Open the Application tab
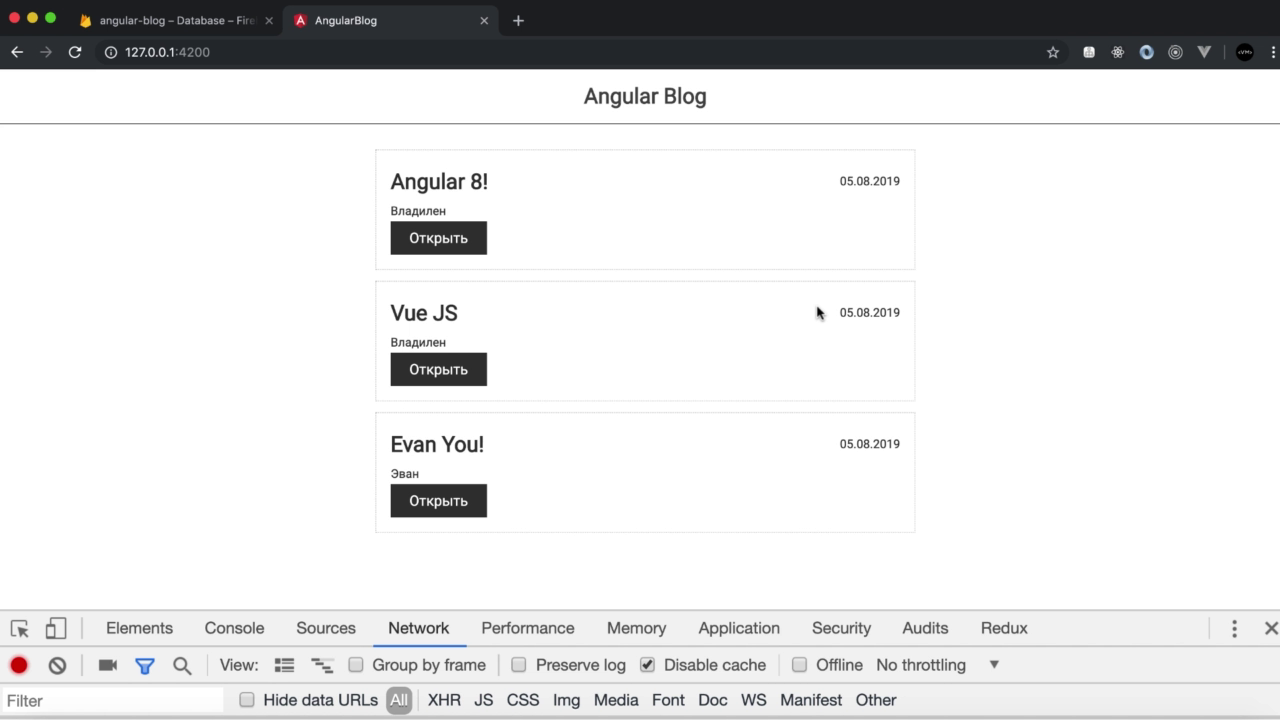 tap(739, 628)
